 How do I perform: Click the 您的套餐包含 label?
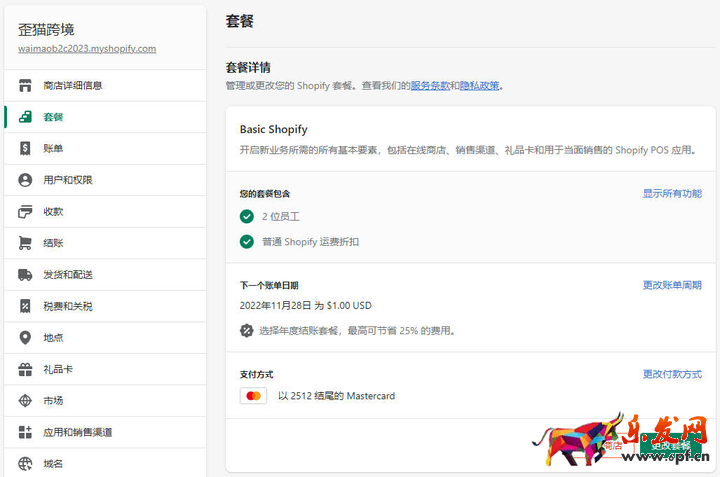pyautogui.click(x=265, y=194)
